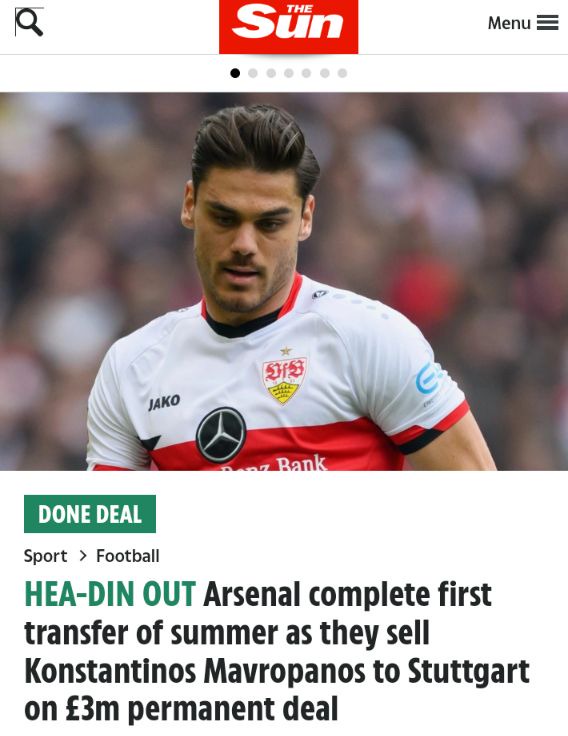Jump to third carousel dot

271,73
